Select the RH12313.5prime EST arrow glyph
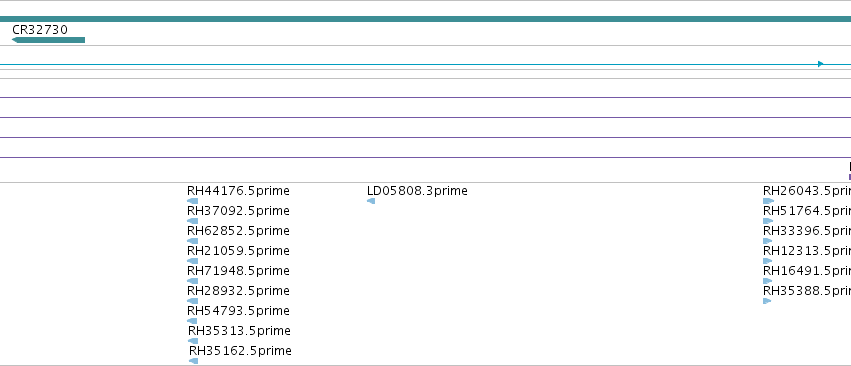The image size is (851, 366). (x=767, y=261)
